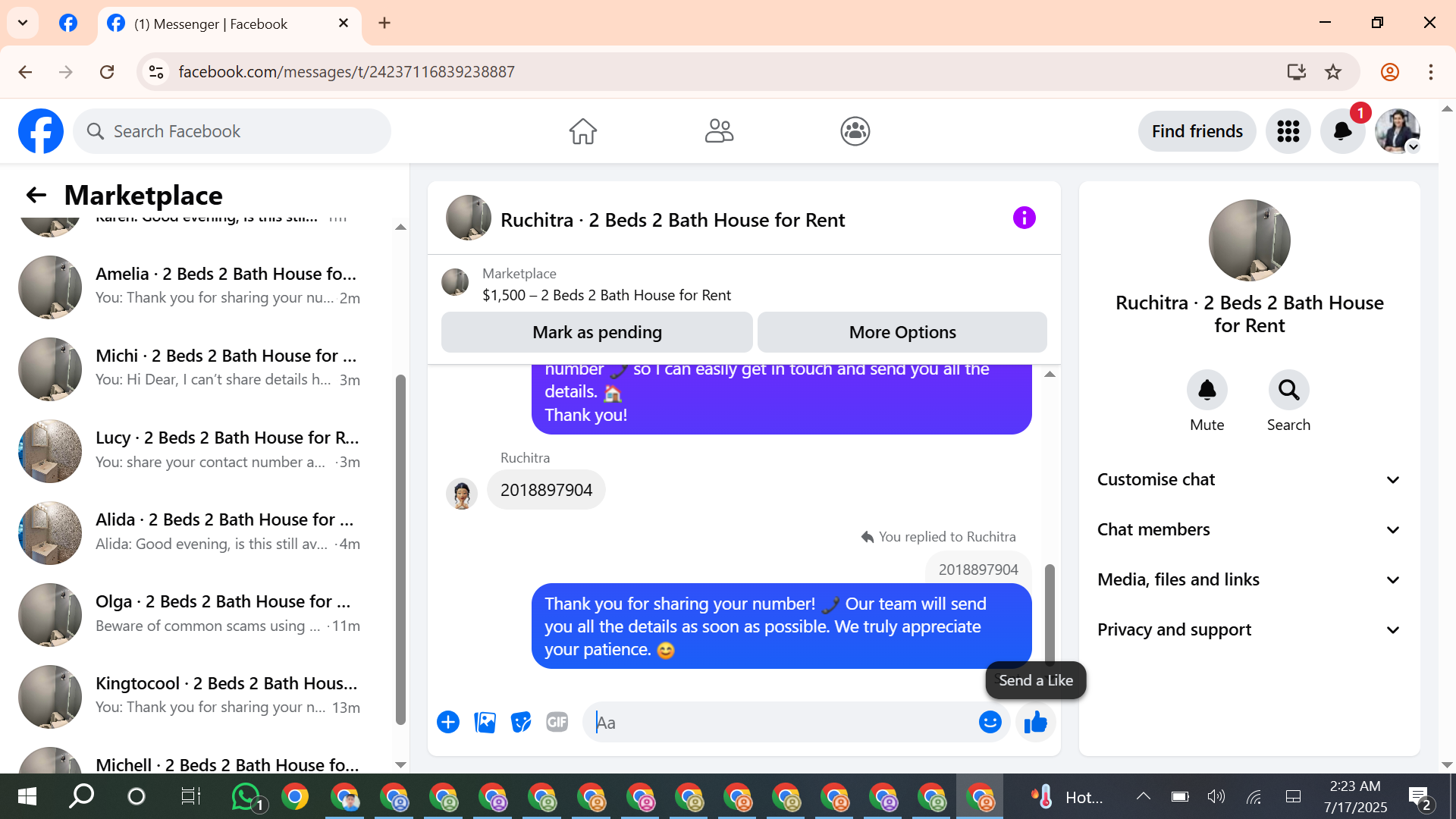
Task: Open Task View in the taskbar
Action: [190, 796]
